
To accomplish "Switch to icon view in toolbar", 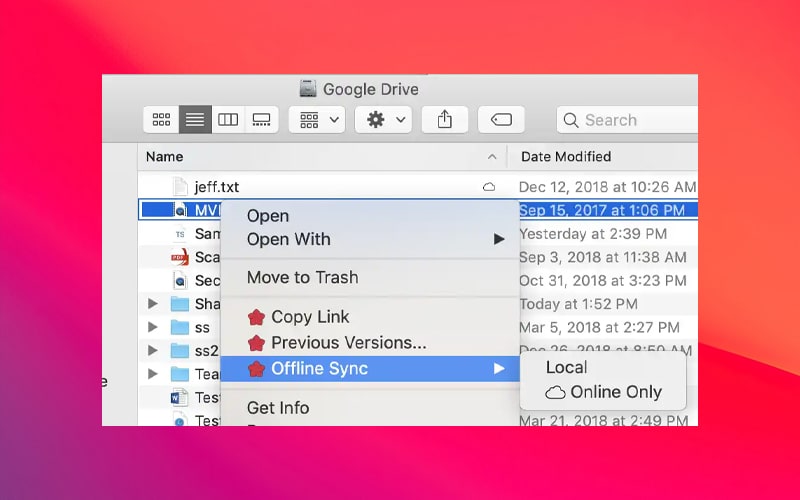I will pos(161,119).
